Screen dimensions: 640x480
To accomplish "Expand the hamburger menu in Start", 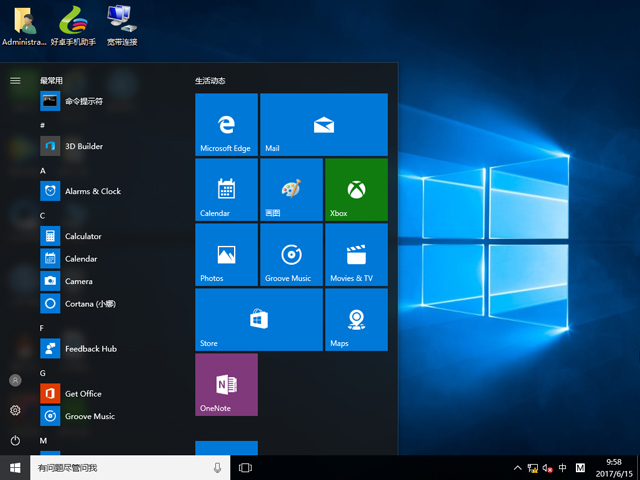I will (x=15, y=80).
